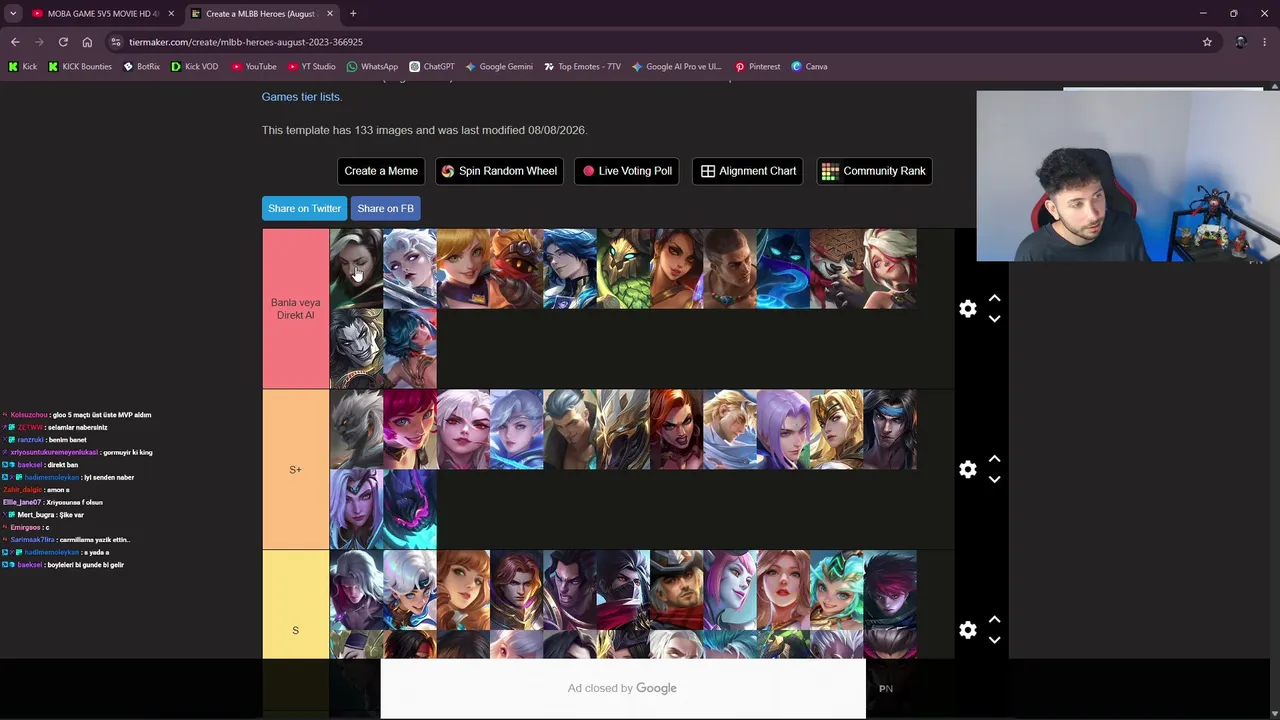Image resolution: width=1280 pixels, height=720 pixels.
Task: Open the Top Emotes - 7TV bookmark
Action: point(582,66)
